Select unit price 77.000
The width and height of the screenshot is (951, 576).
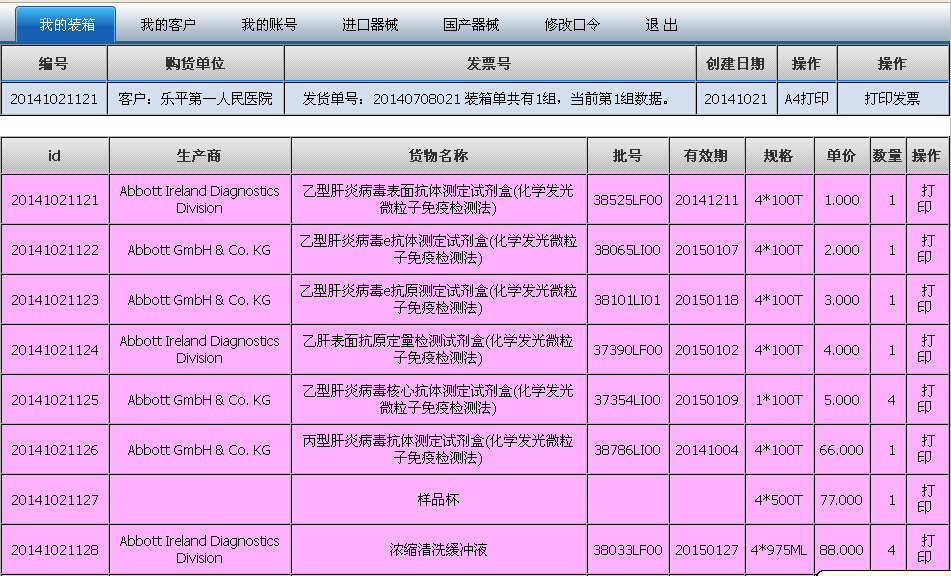click(x=842, y=500)
